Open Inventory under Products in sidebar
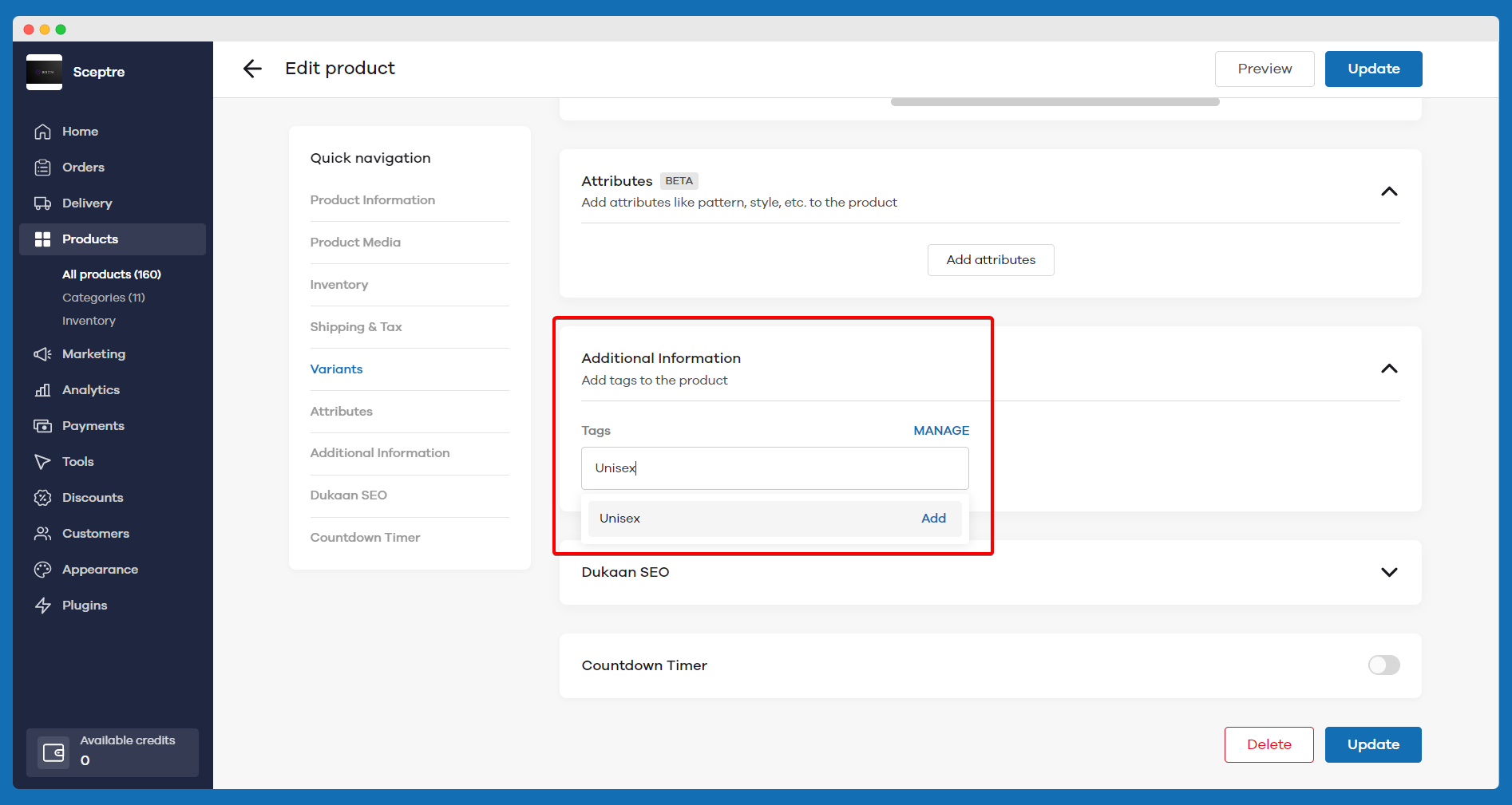Image resolution: width=1512 pixels, height=805 pixels. (x=89, y=321)
